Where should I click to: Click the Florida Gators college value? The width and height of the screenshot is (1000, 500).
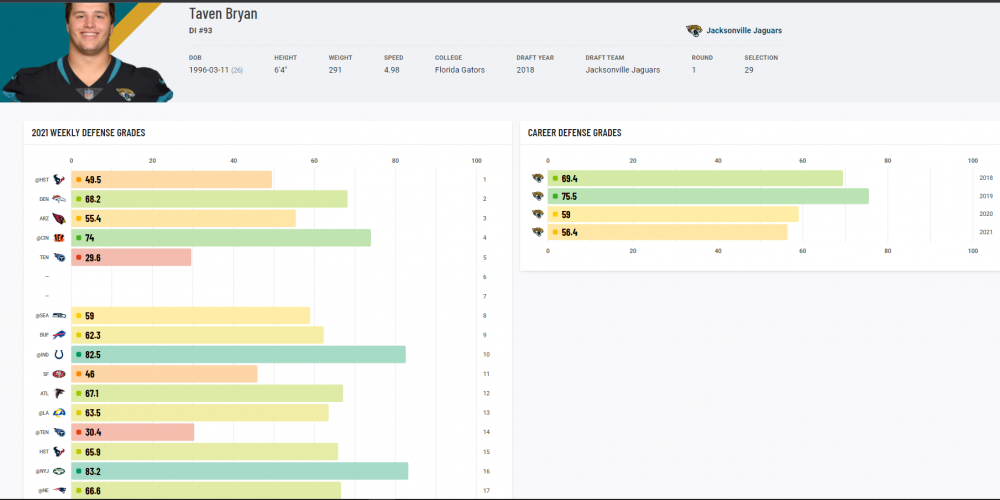[x=460, y=70]
